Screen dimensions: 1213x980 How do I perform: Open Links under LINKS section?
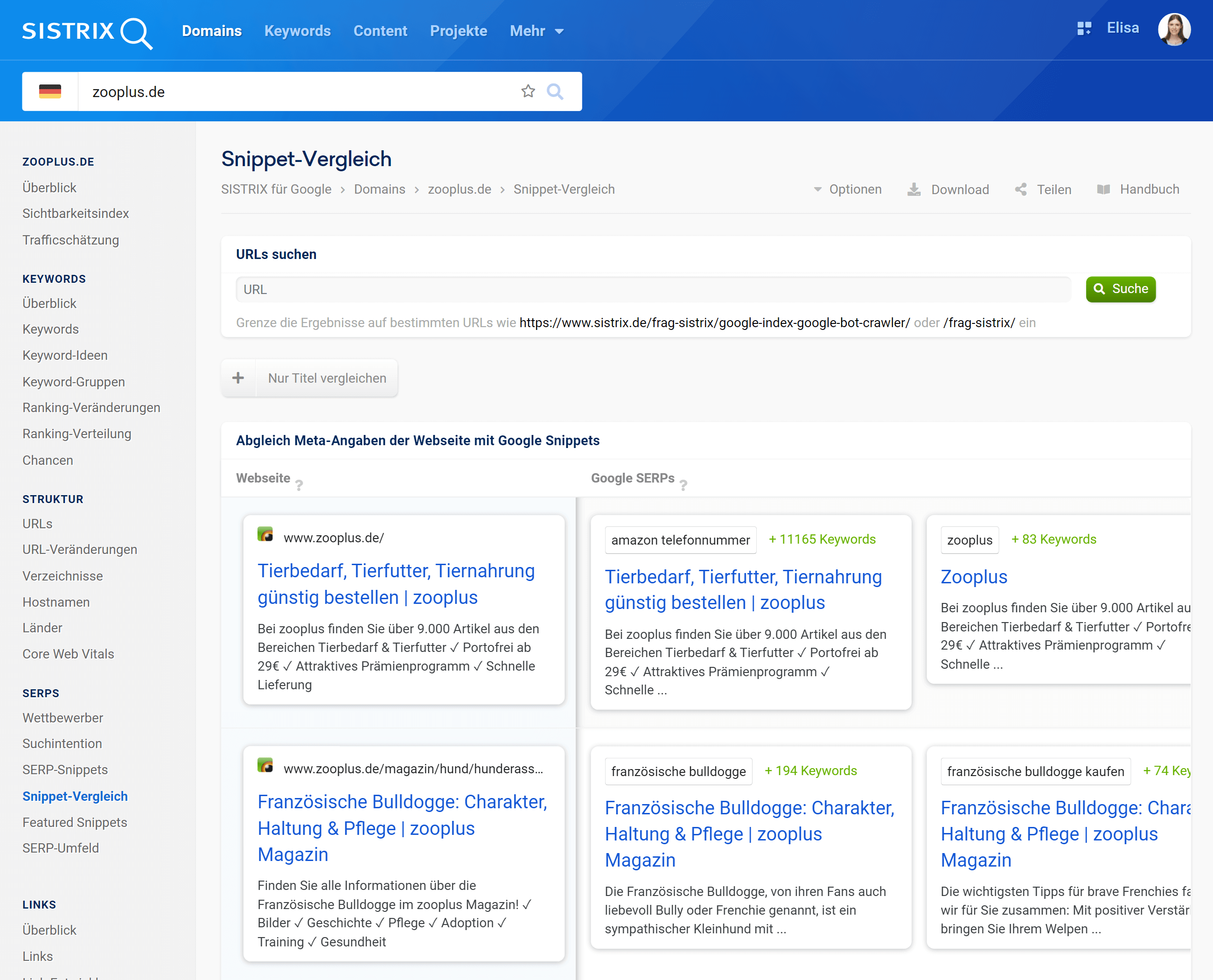[37, 956]
